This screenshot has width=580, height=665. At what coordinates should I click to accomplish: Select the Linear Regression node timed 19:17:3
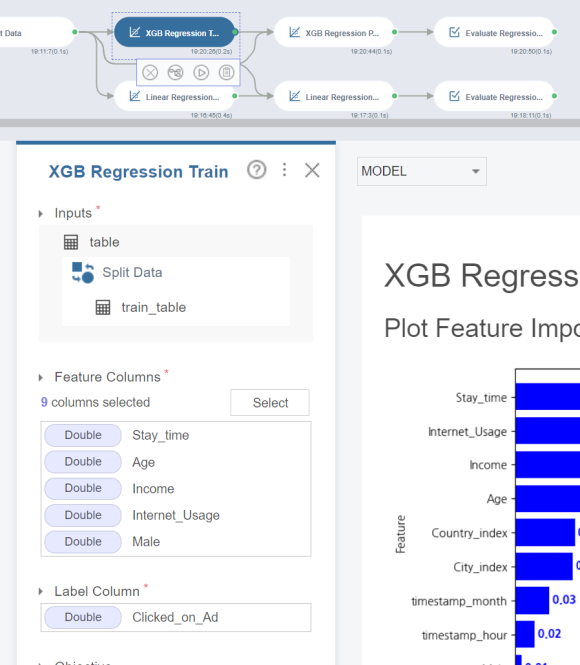click(334, 96)
